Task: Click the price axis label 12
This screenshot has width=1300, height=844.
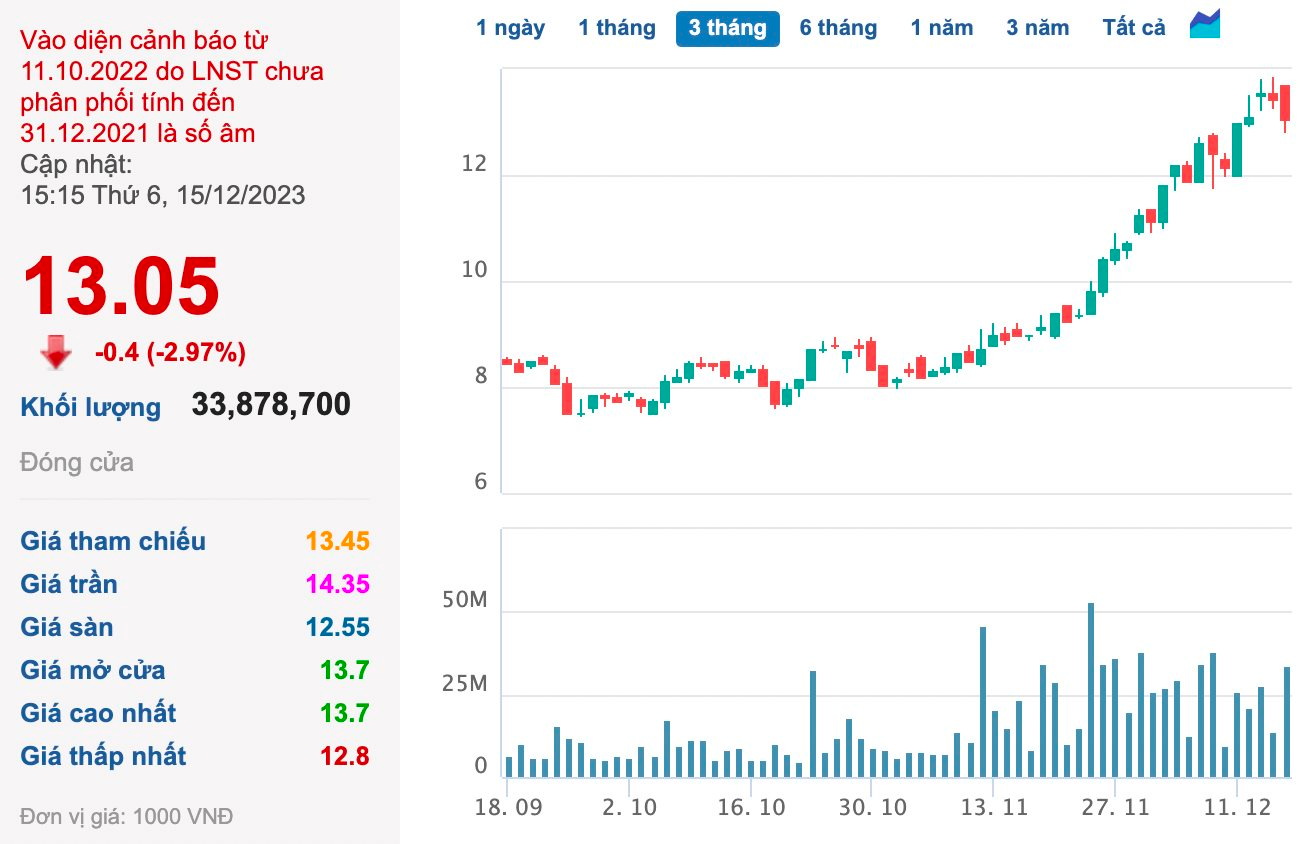Action: (x=474, y=164)
